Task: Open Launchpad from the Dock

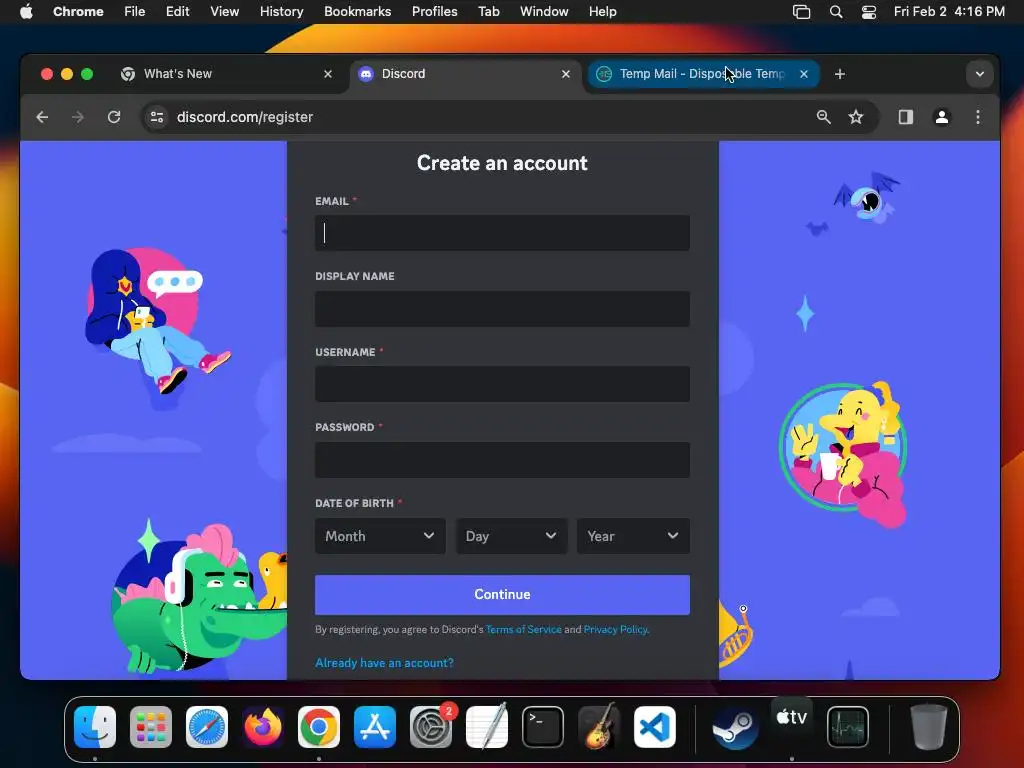Action: tap(151, 727)
